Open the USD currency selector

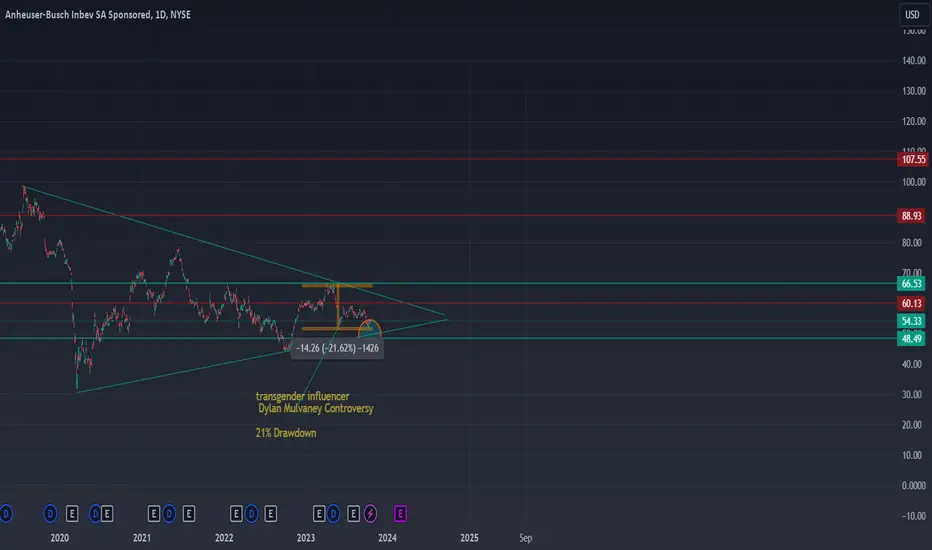[x=912, y=14]
